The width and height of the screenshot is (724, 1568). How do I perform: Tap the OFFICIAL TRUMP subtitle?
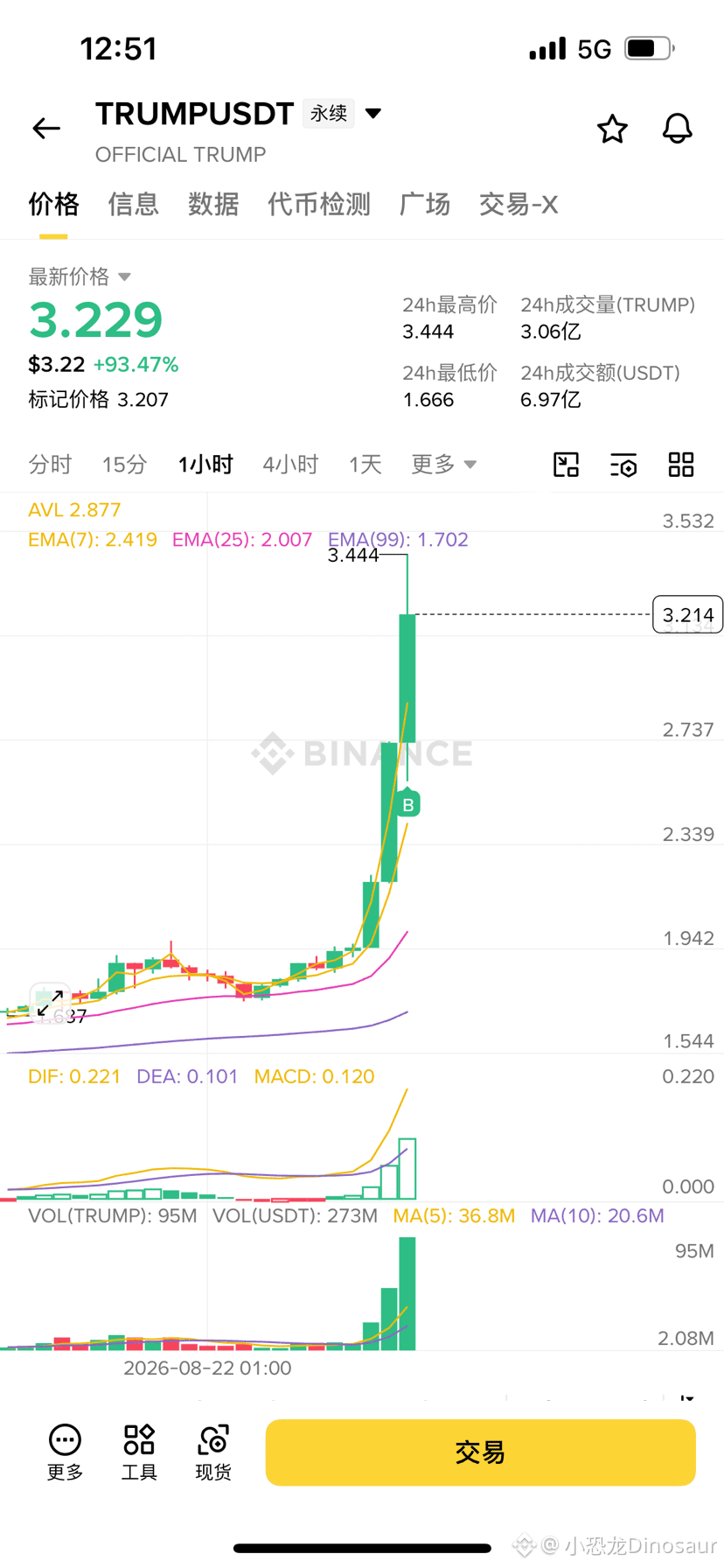[180, 154]
